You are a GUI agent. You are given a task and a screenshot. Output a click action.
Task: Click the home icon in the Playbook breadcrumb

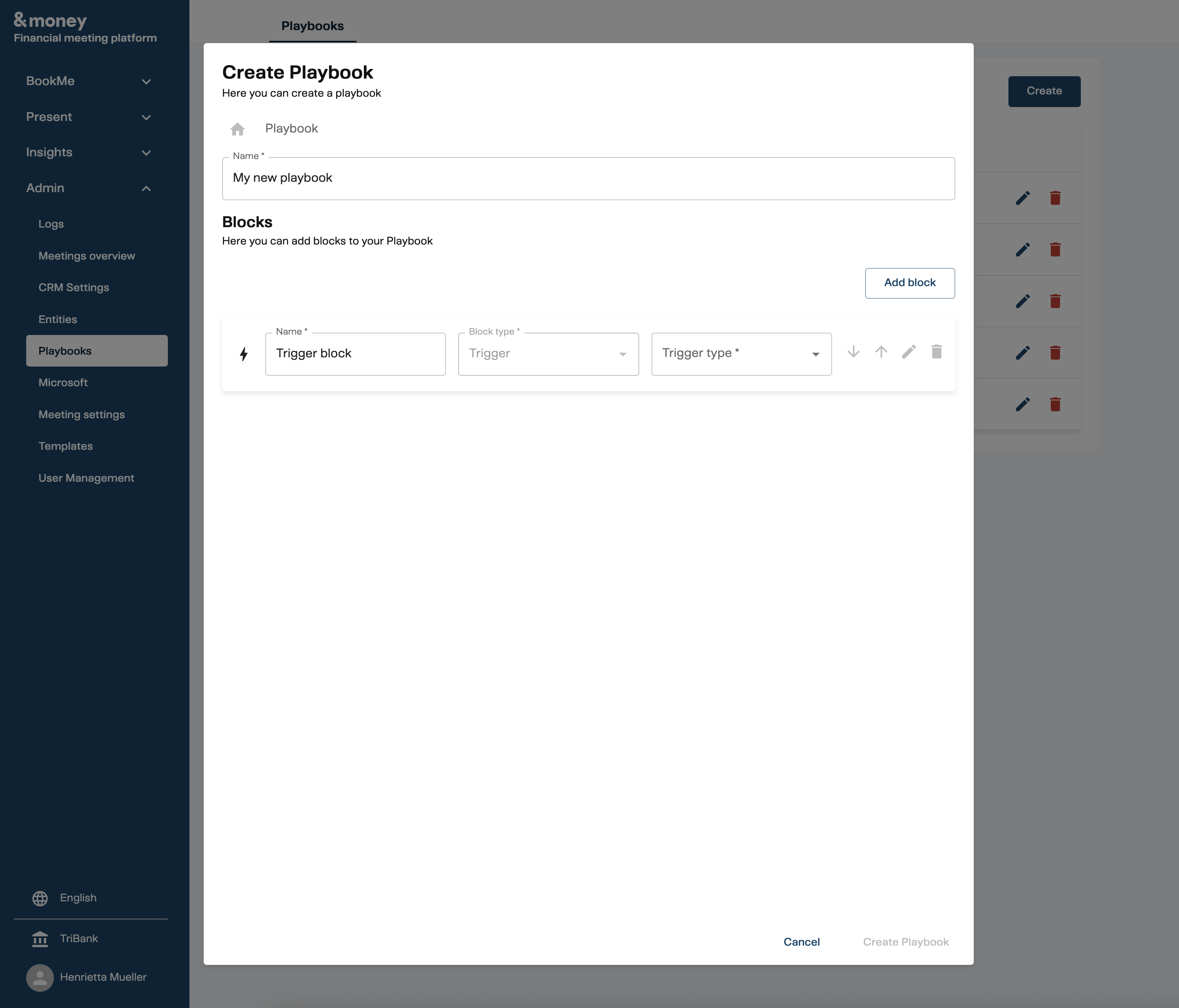tap(237, 129)
